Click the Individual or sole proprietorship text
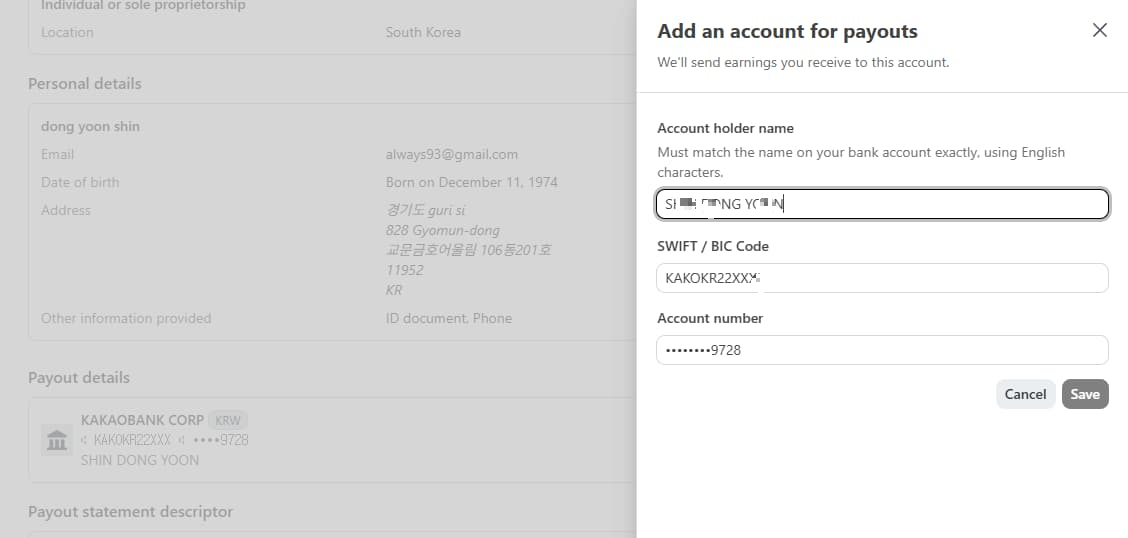 (x=143, y=6)
